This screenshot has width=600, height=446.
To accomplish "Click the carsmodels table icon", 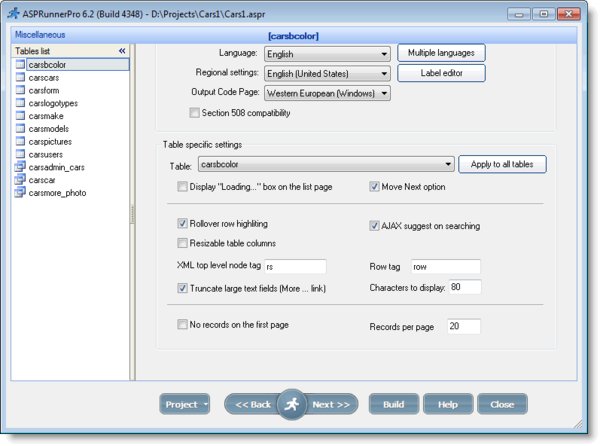I will (20, 129).
